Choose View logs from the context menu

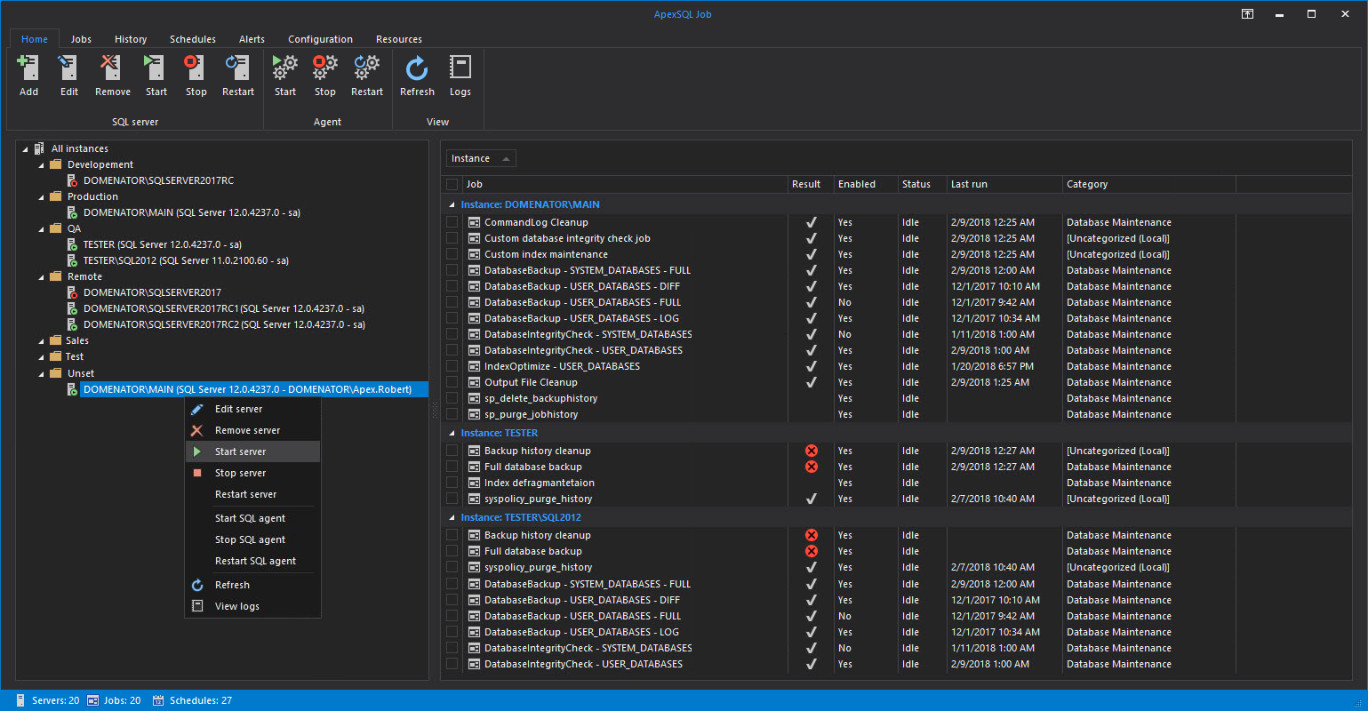[253, 607]
